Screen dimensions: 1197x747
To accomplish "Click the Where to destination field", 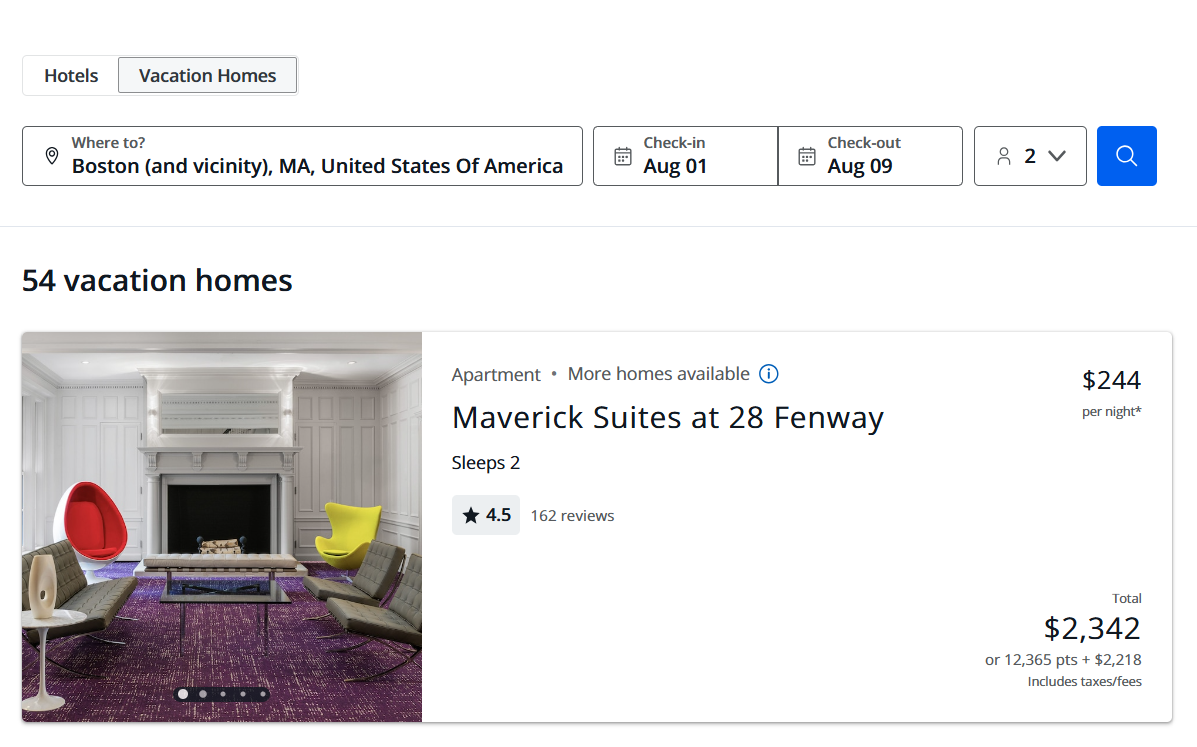I will click(316, 156).
